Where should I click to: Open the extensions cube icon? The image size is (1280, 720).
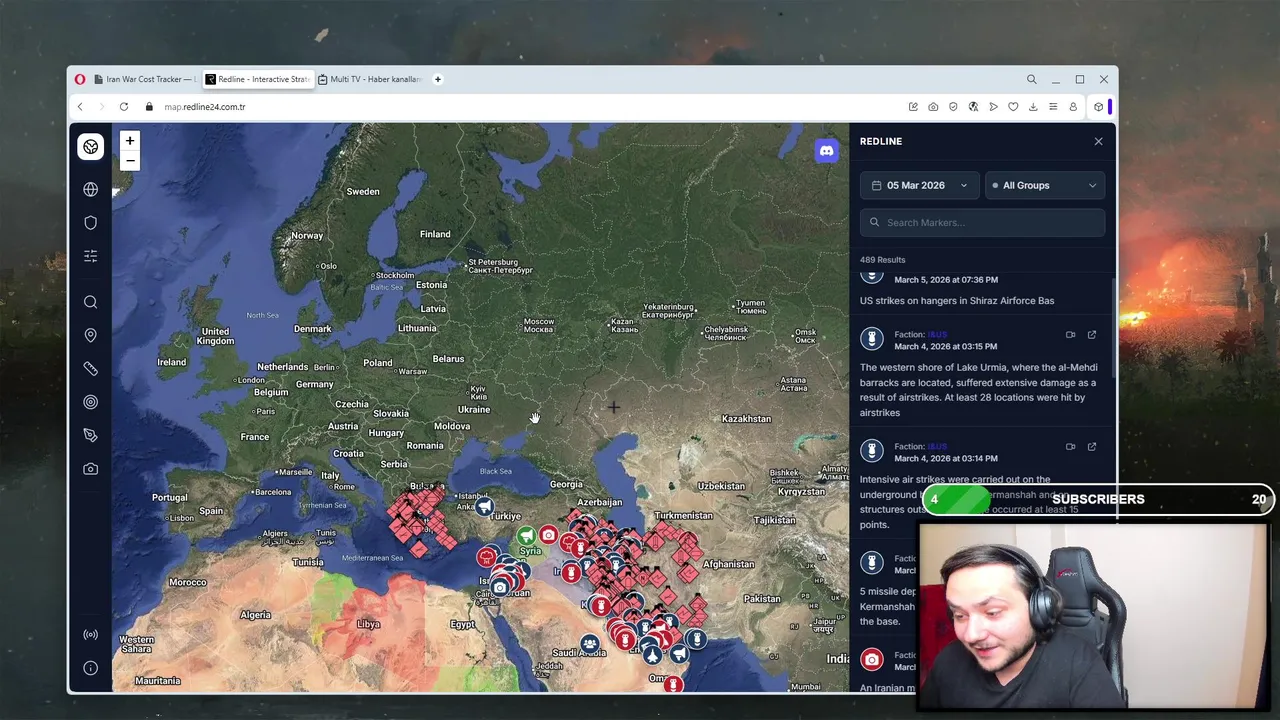click(1098, 107)
